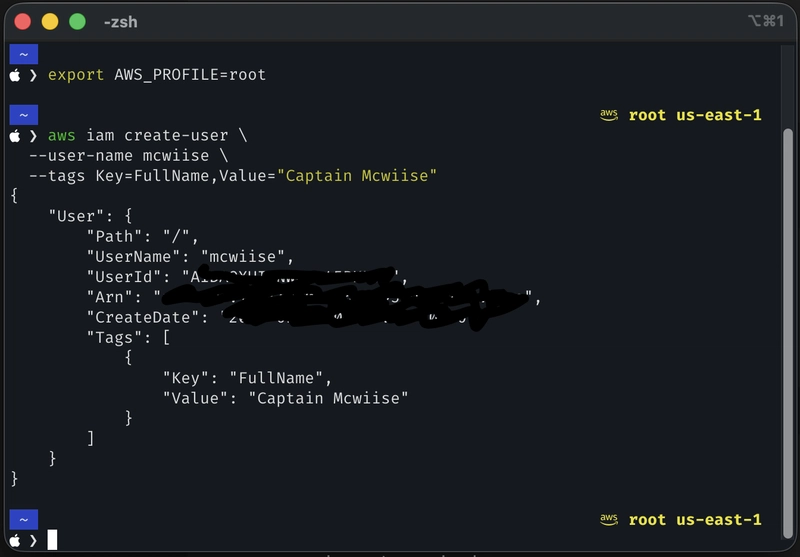
Task: Click the blacked-out Arn value
Action: tap(350, 296)
